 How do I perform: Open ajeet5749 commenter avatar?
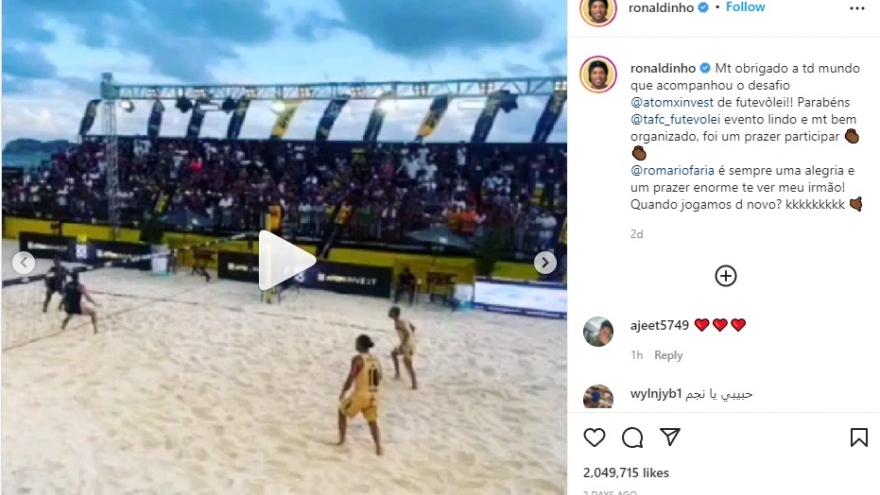point(598,331)
